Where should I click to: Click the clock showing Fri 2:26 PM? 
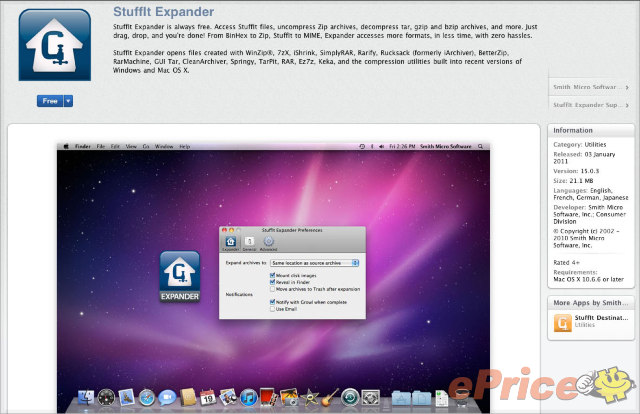(402, 146)
